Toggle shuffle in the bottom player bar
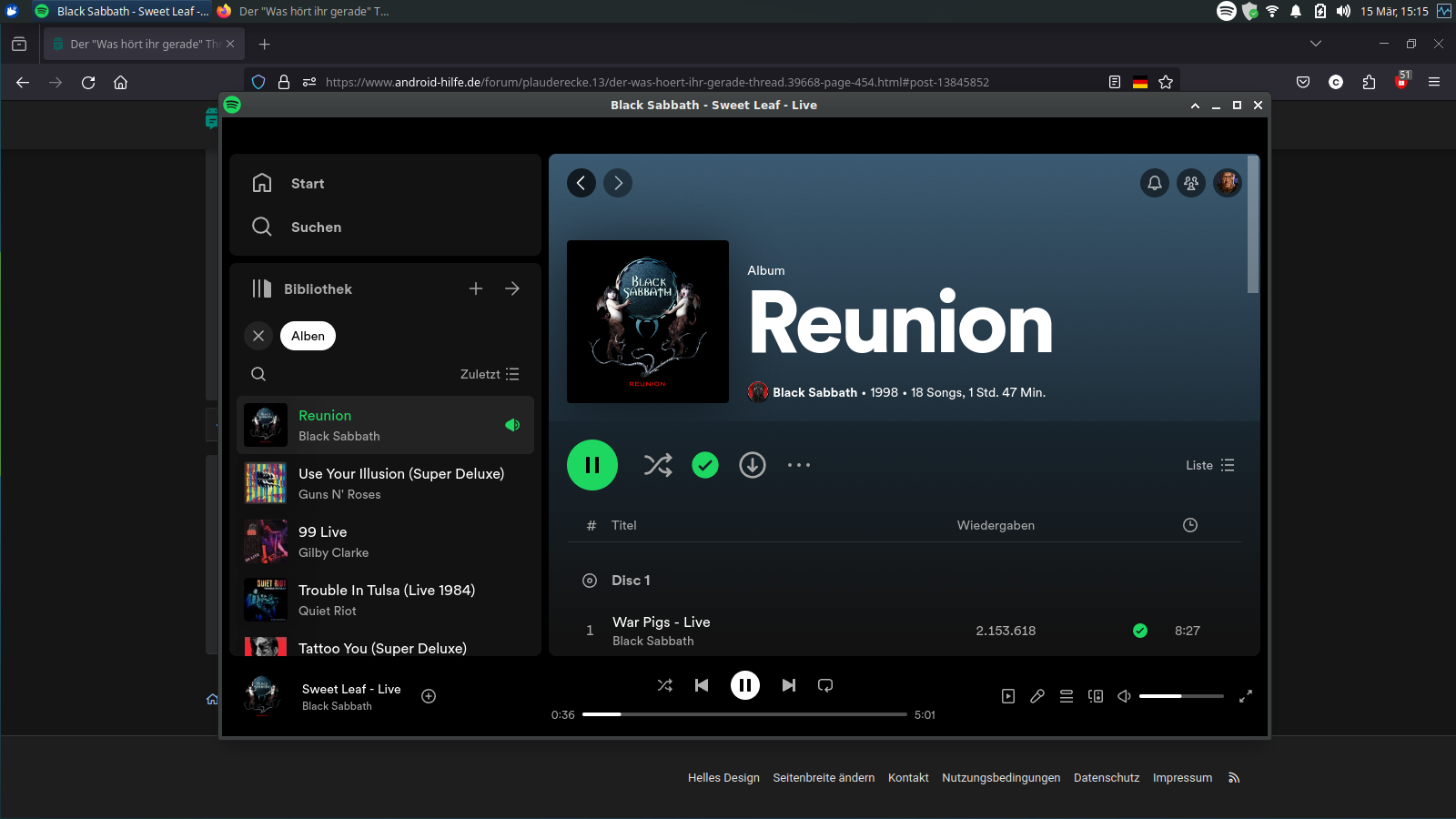Image resolution: width=1456 pixels, height=819 pixels. click(665, 685)
